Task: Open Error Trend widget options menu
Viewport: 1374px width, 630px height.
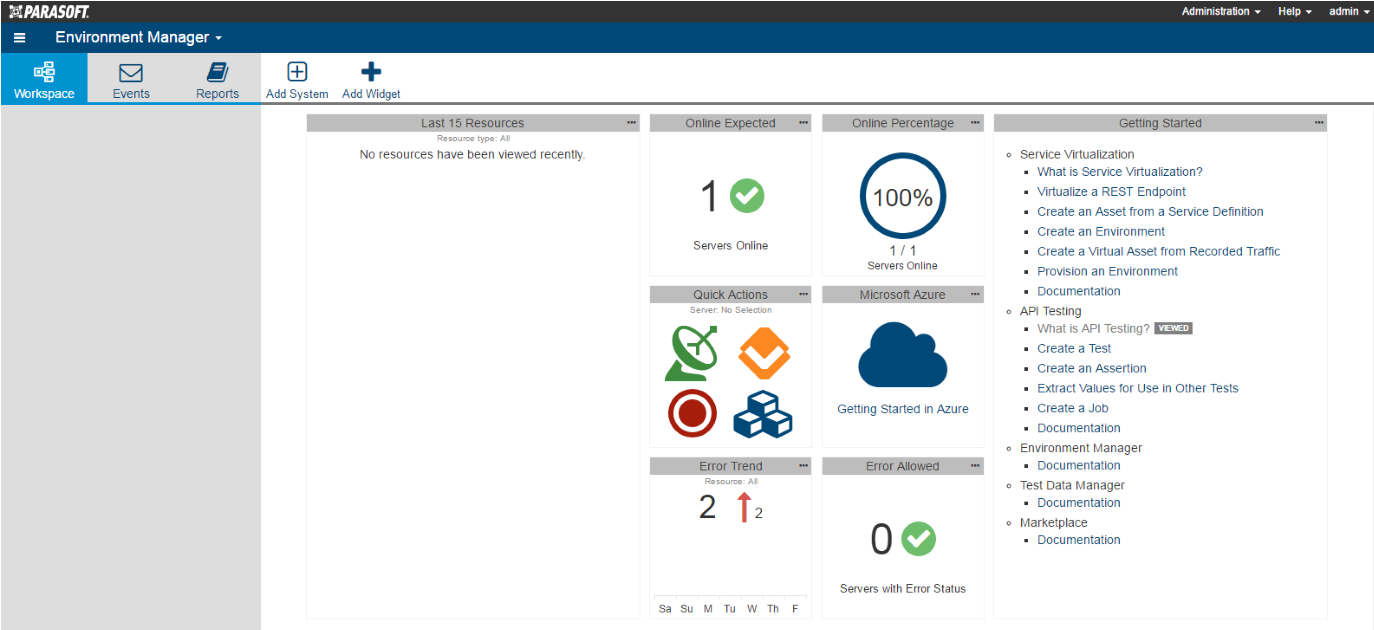Action: click(x=803, y=466)
